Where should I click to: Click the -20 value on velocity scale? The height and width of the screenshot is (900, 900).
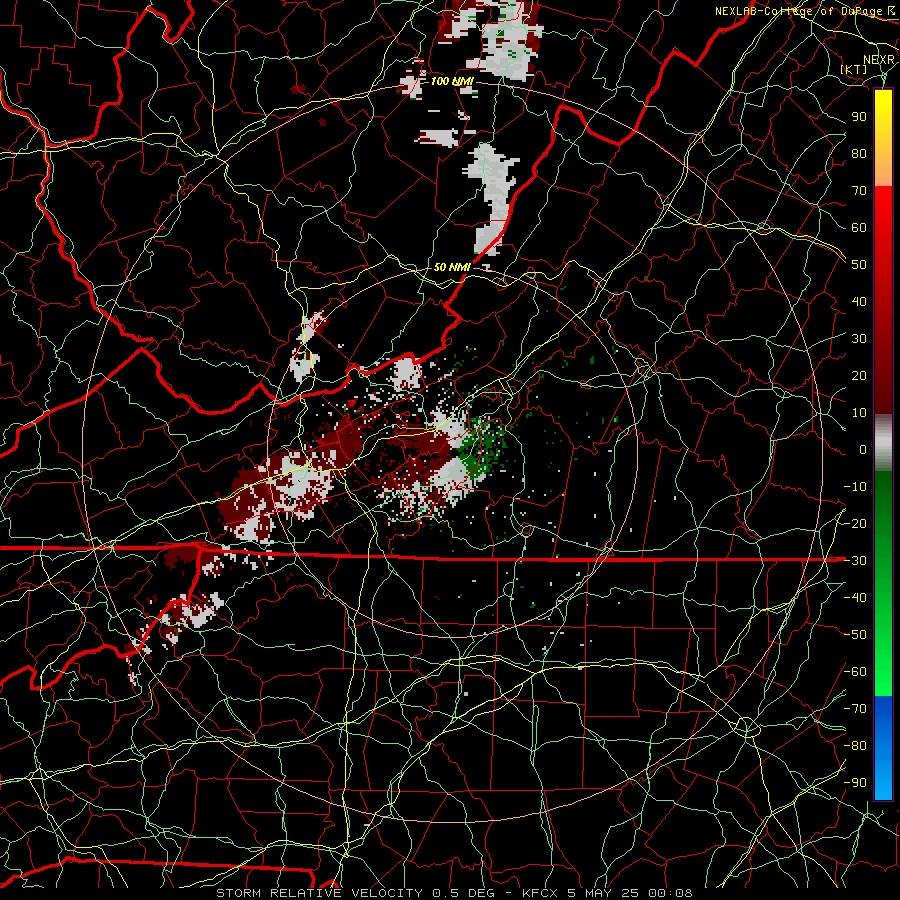pyautogui.click(x=855, y=524)
